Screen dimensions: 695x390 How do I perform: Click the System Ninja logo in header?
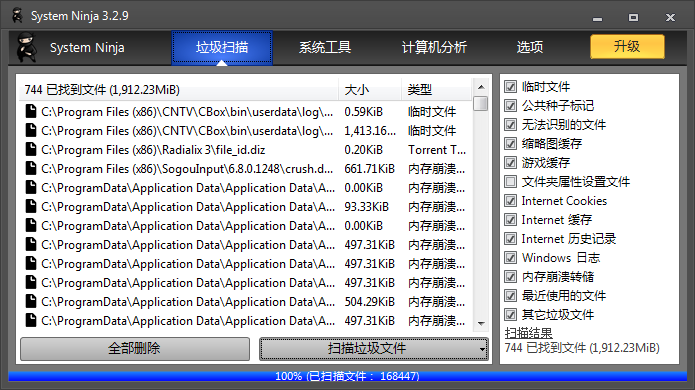(x=27, y=47)
